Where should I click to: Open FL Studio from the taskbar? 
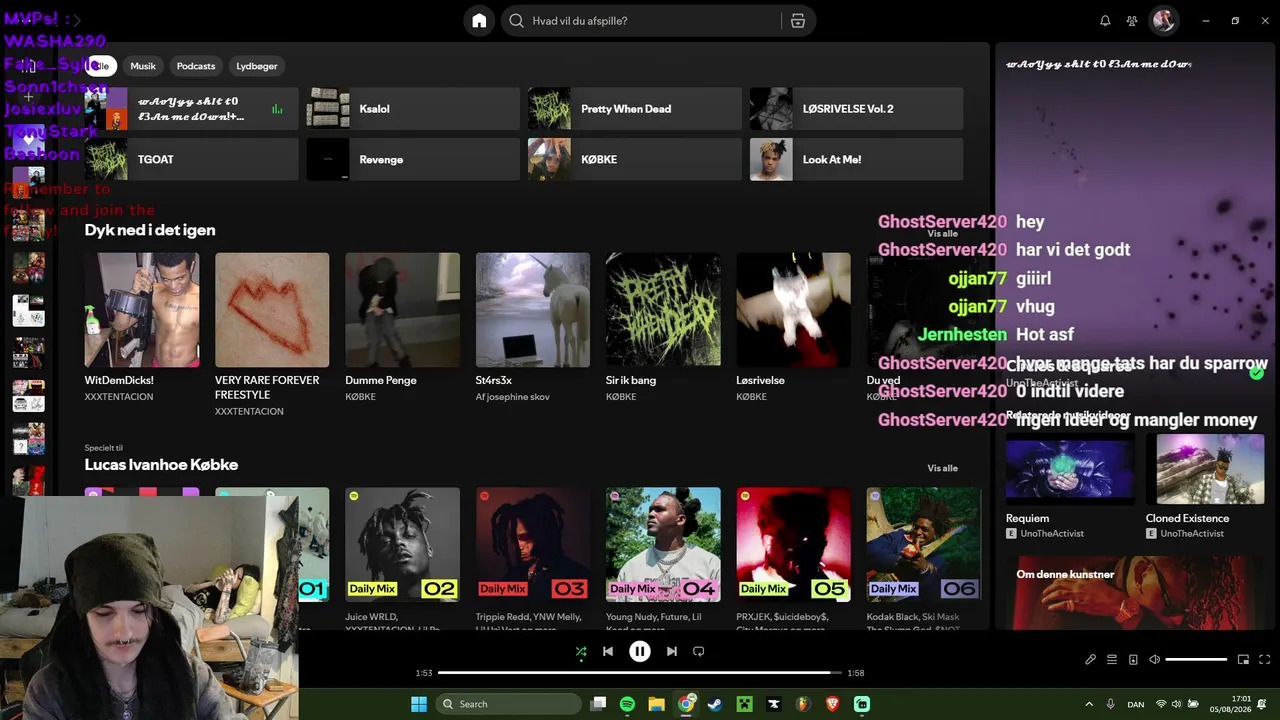803,704
